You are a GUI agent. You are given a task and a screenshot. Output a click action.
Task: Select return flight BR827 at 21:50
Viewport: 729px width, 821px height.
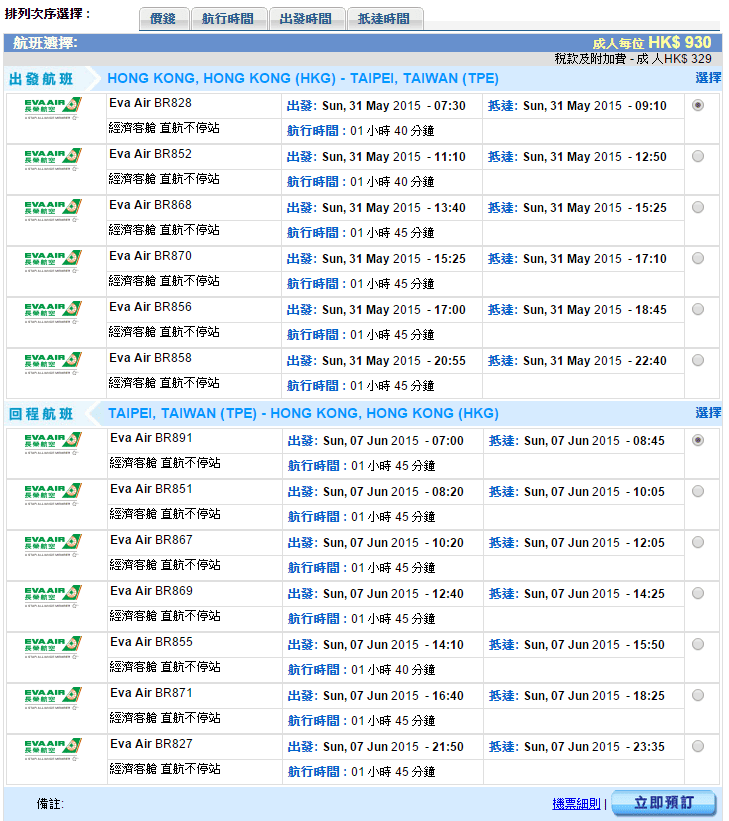click(697, 746)
